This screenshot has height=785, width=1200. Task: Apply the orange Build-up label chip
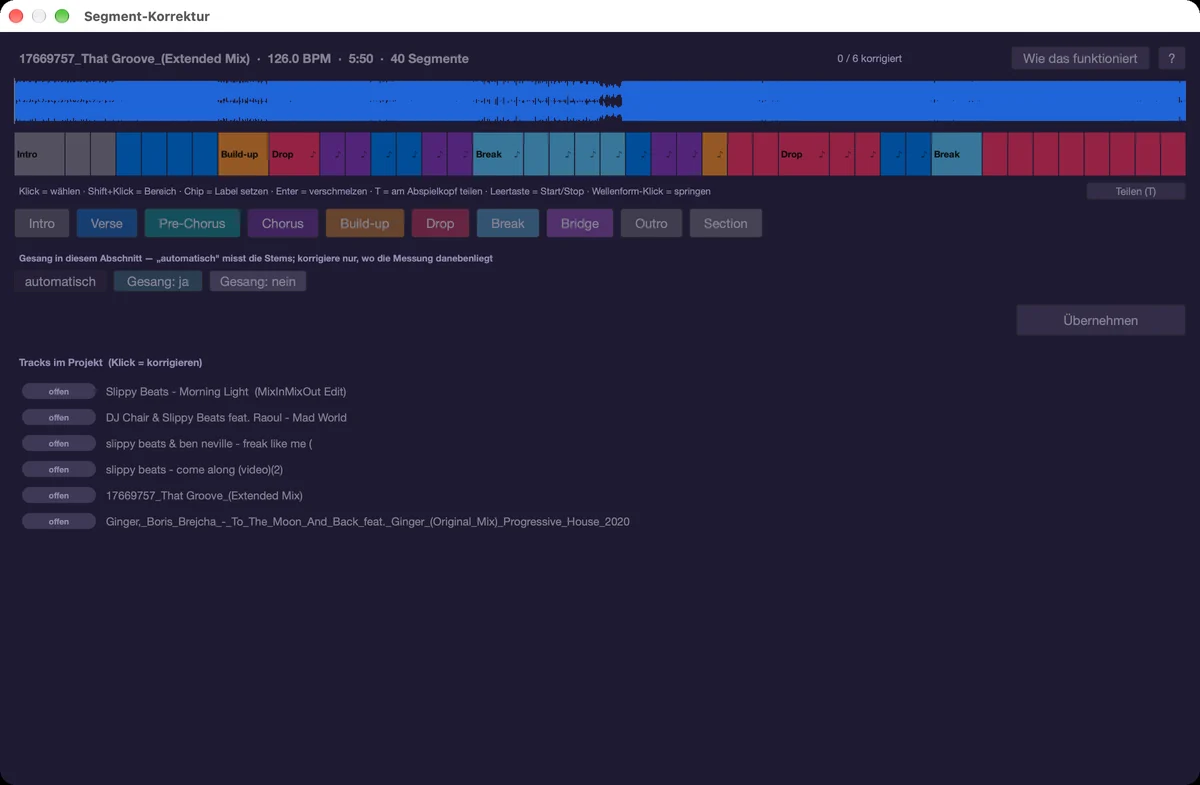[365, 223]
